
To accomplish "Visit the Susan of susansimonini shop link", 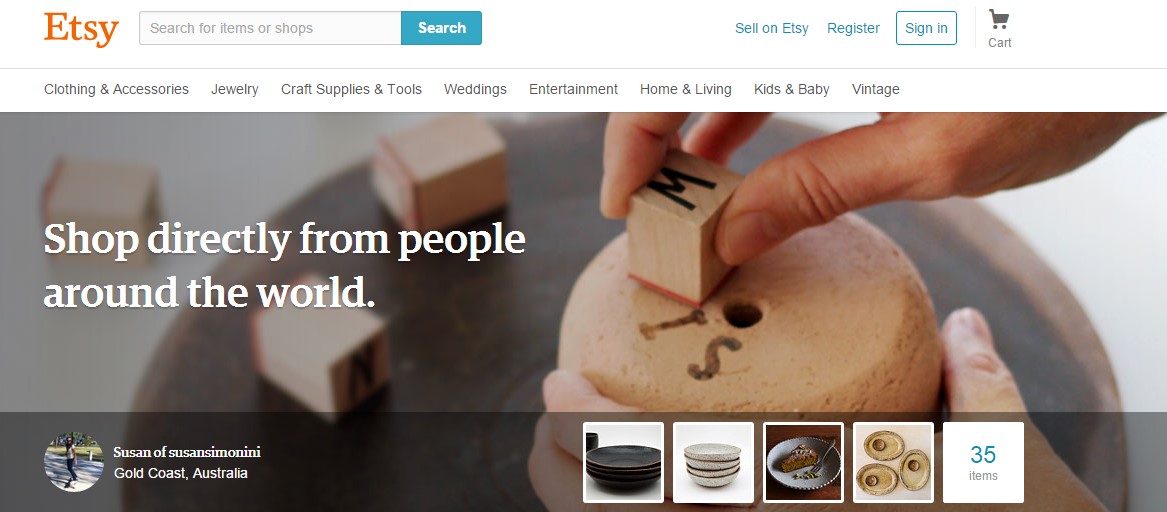I will click(187, 452).
